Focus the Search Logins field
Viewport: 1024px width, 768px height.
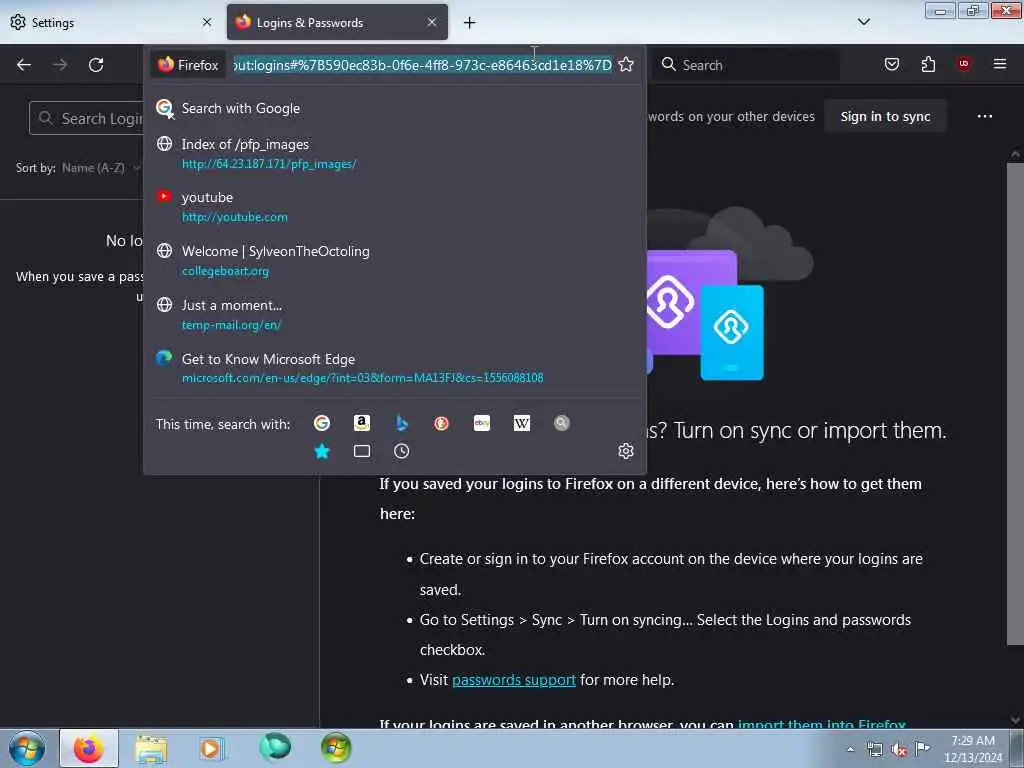pyautogui.click(x=88, y=118)
